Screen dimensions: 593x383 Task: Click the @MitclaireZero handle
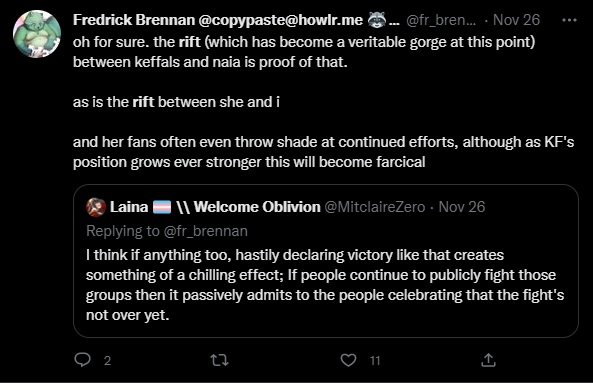375,207
